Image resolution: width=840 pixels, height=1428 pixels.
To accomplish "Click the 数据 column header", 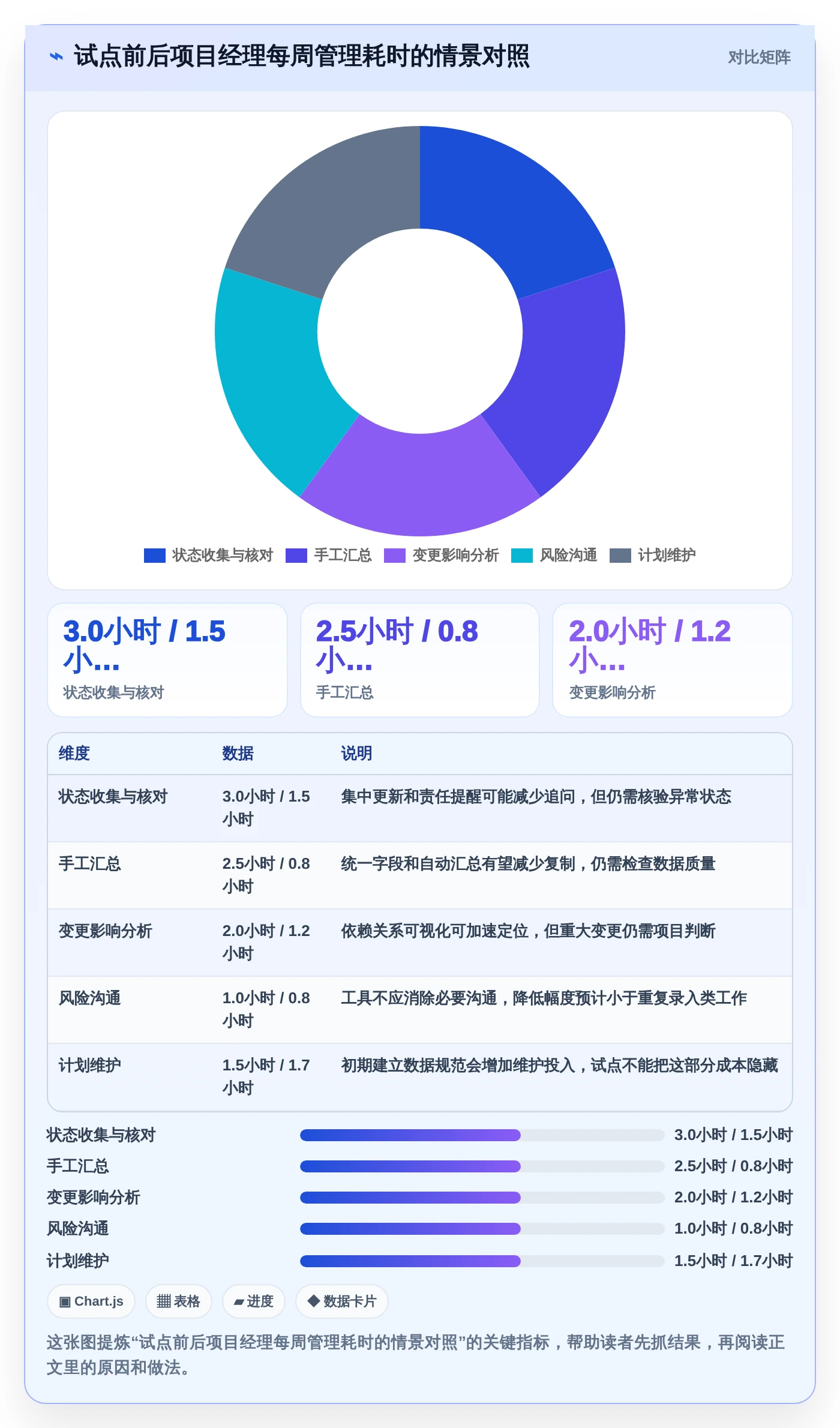I will pyautogui.click(x=238, y=754).
